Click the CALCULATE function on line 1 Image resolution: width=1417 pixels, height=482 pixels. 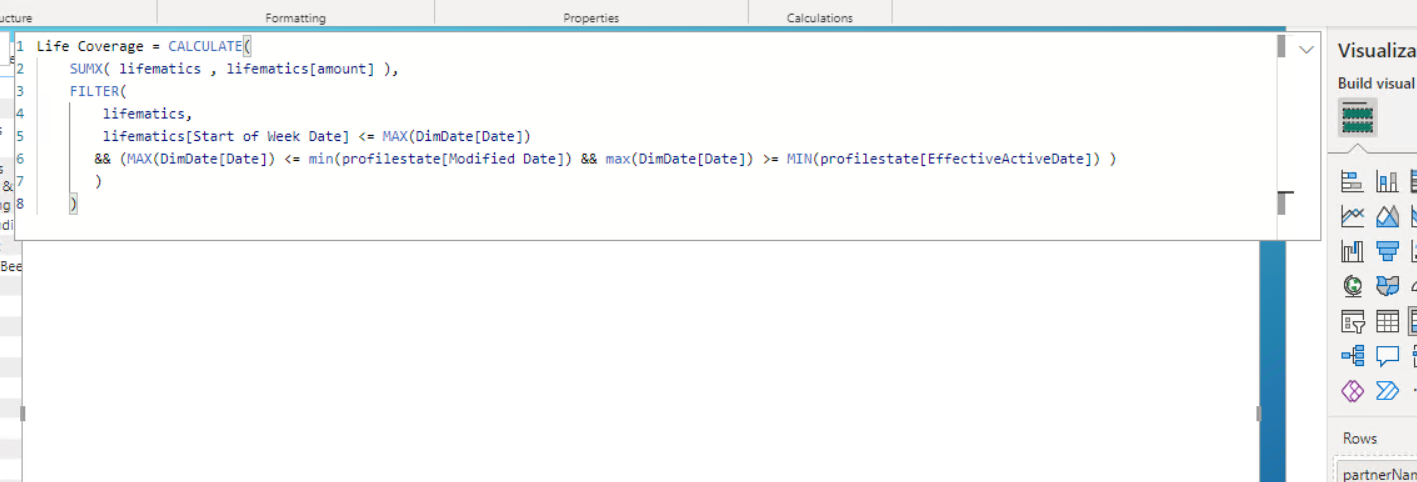point(205,46)
